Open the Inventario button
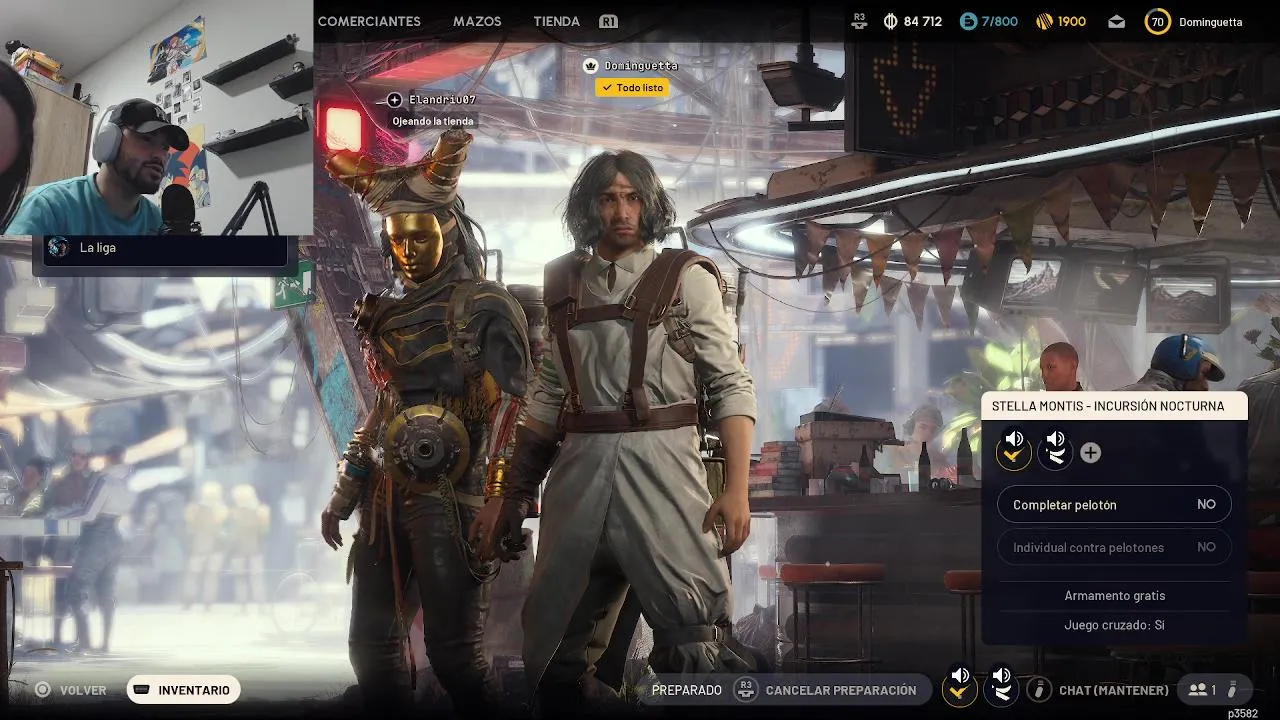 184,690
